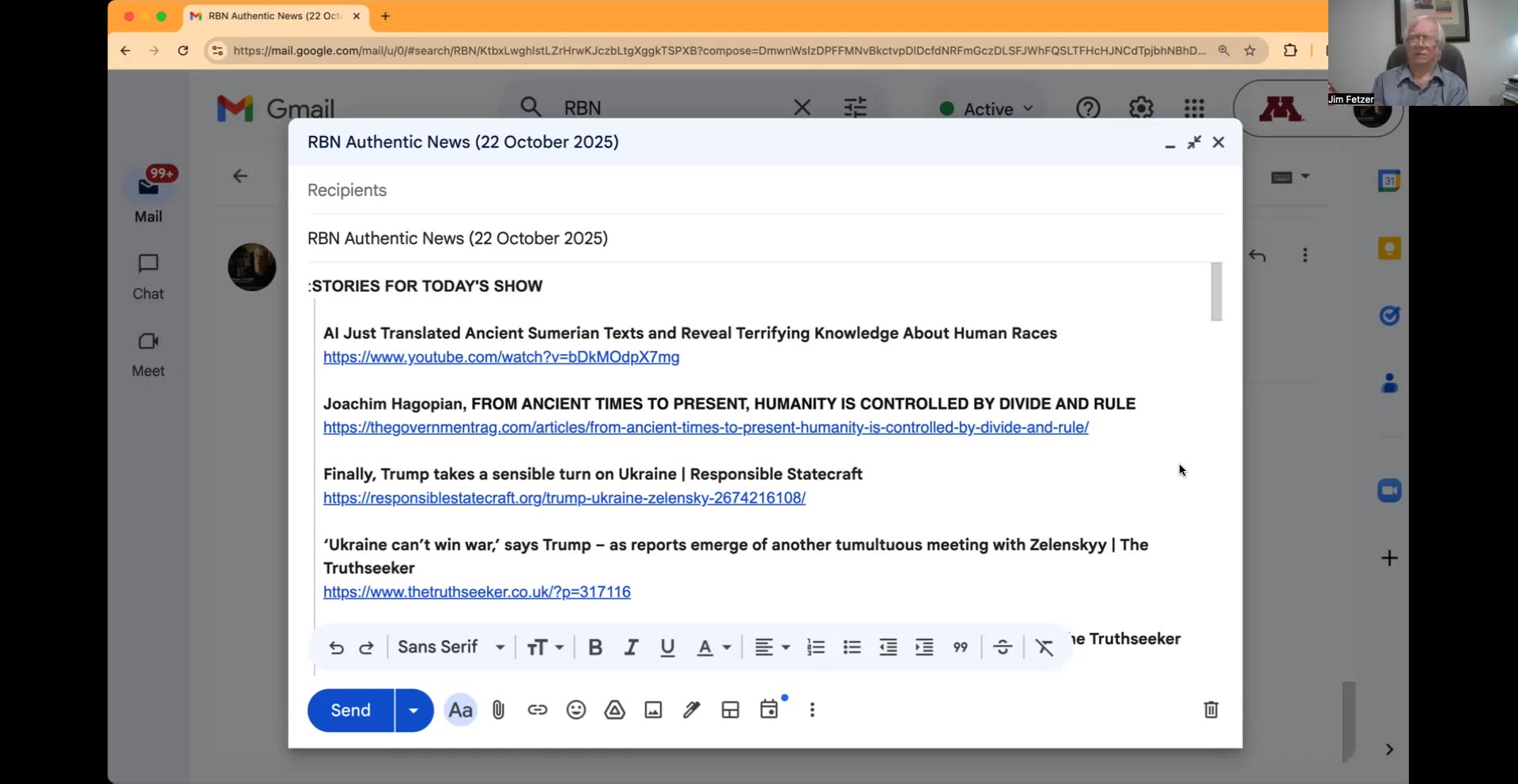Open the Send options dropdown arrow
This screenshot has width=1518, height=784.
[413, 710]
